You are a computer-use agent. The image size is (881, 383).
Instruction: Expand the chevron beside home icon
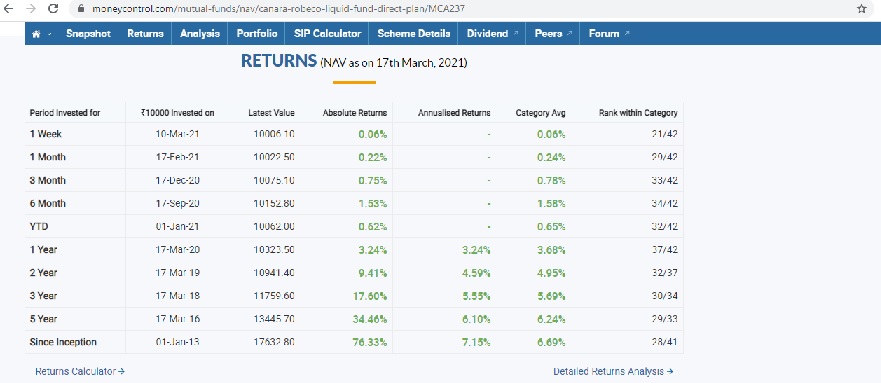pos(49,34)
